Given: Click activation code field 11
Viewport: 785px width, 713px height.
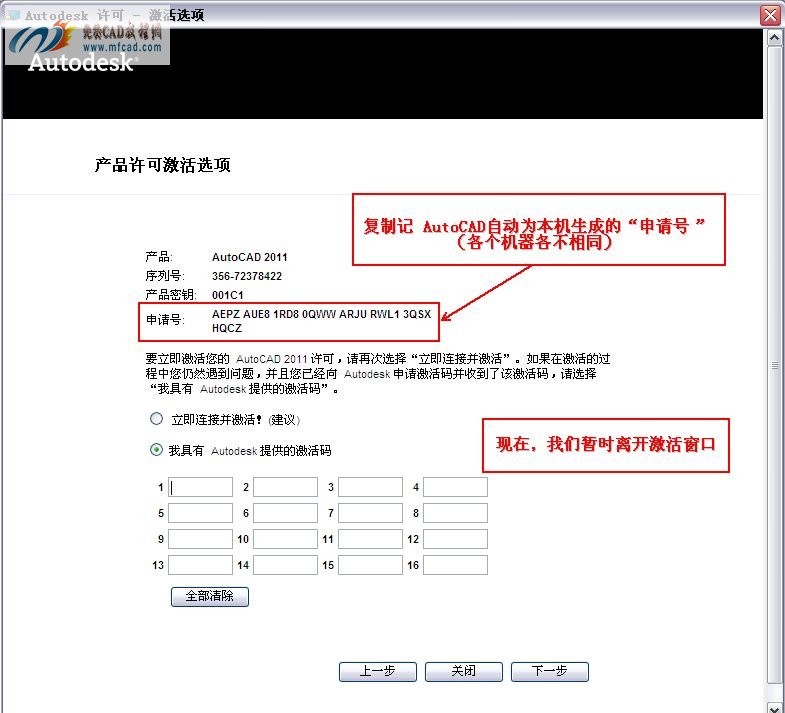Looking at the screenshot, I should tap(370, 539).
